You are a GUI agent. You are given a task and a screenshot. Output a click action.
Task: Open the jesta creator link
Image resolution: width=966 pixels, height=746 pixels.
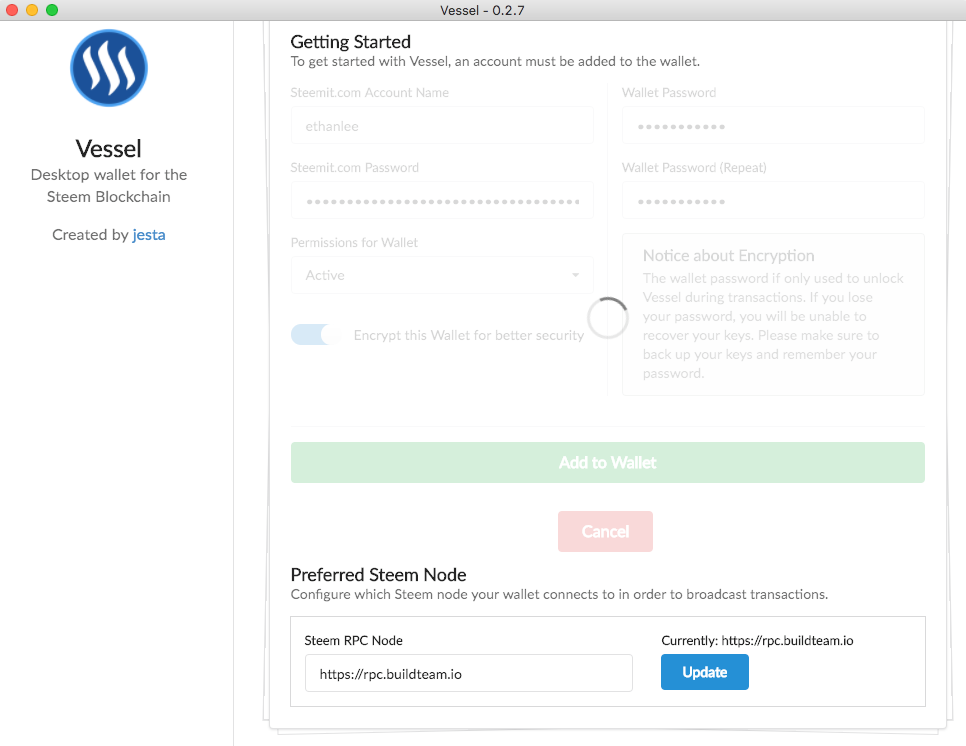point(148,235)
